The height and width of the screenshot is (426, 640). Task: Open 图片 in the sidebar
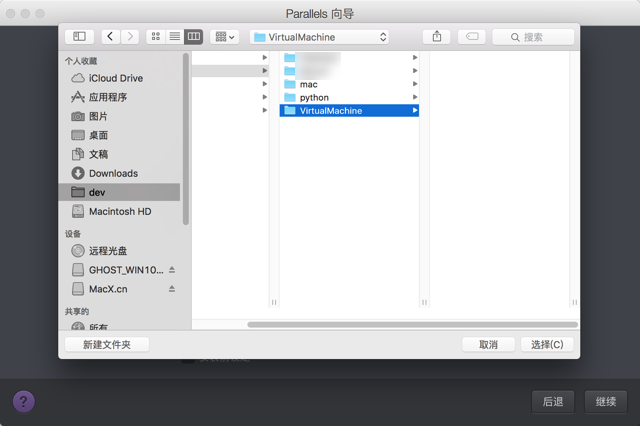tap(121, 116)
